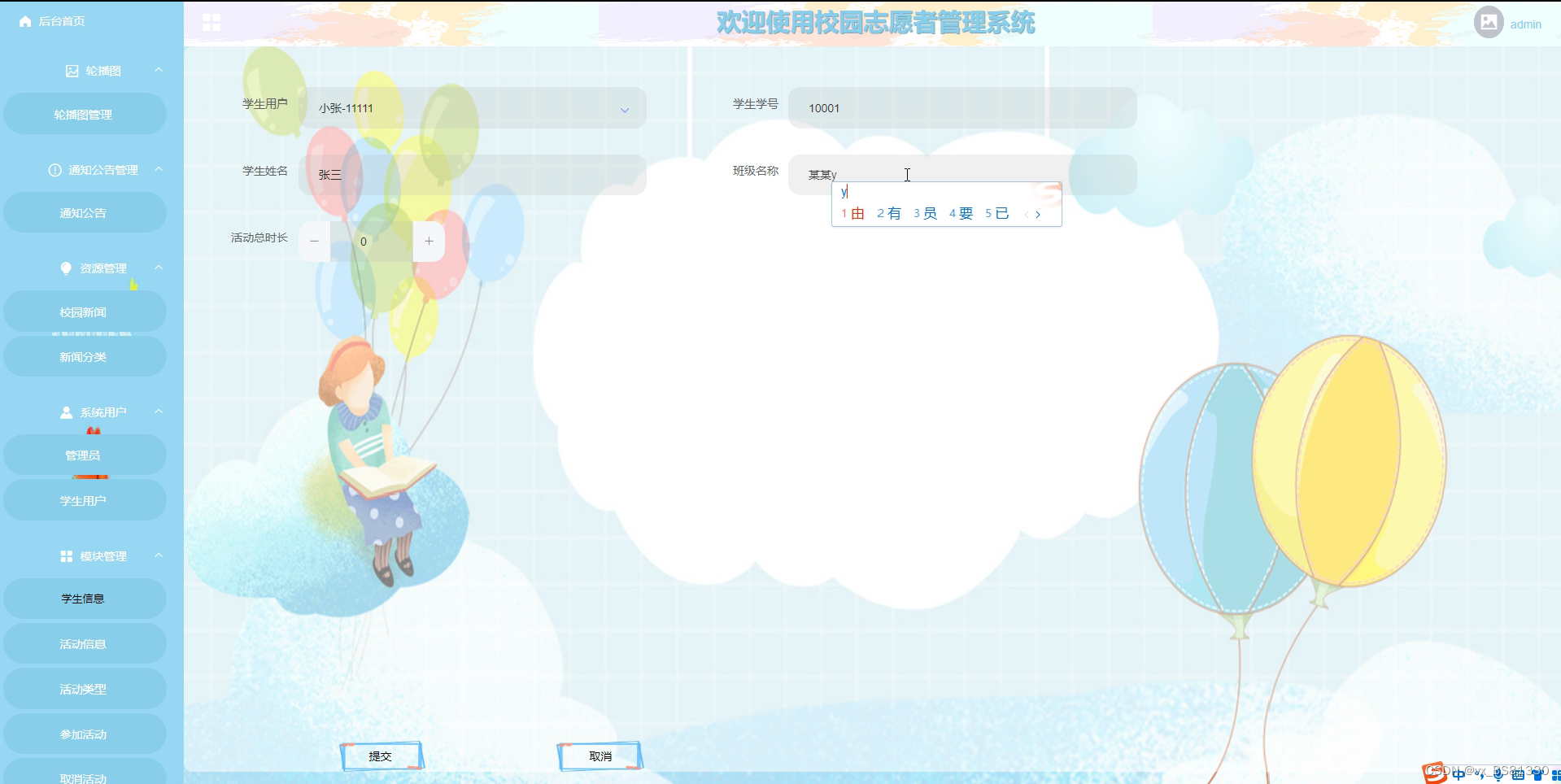Open the admin avatar image icon
This screenshot has width=1561, height=784.
click(x=1489, y=22)
